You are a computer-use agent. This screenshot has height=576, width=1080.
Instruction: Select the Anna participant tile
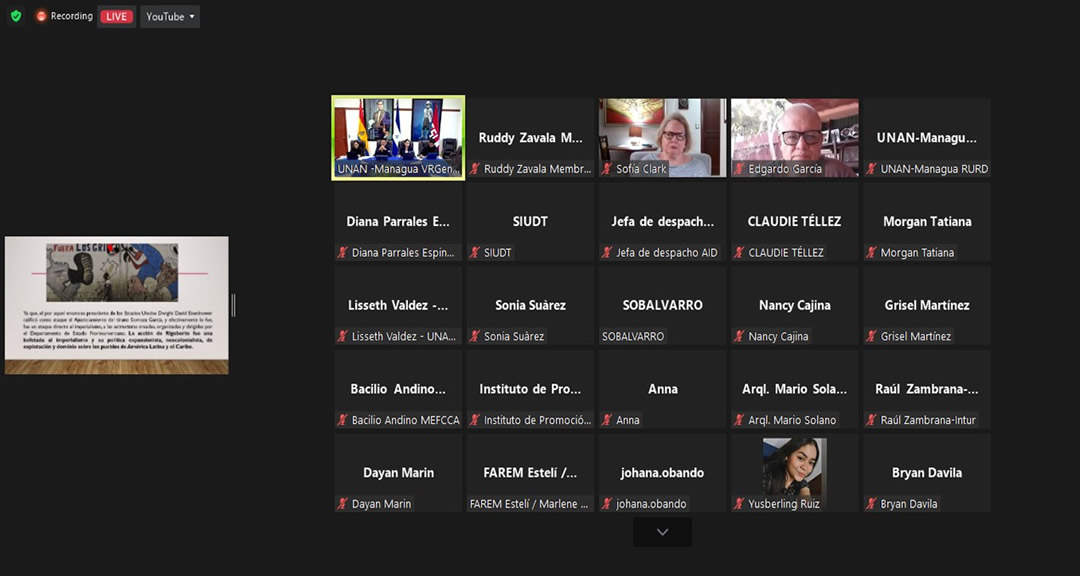[662, 390]
